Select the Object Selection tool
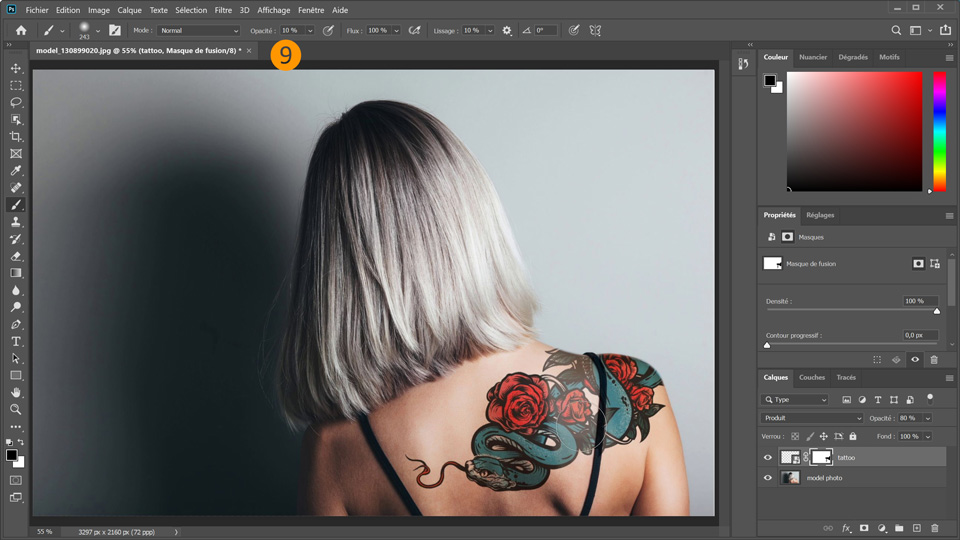960x540 pixels. pyautogui.click(x=16, y=119)
